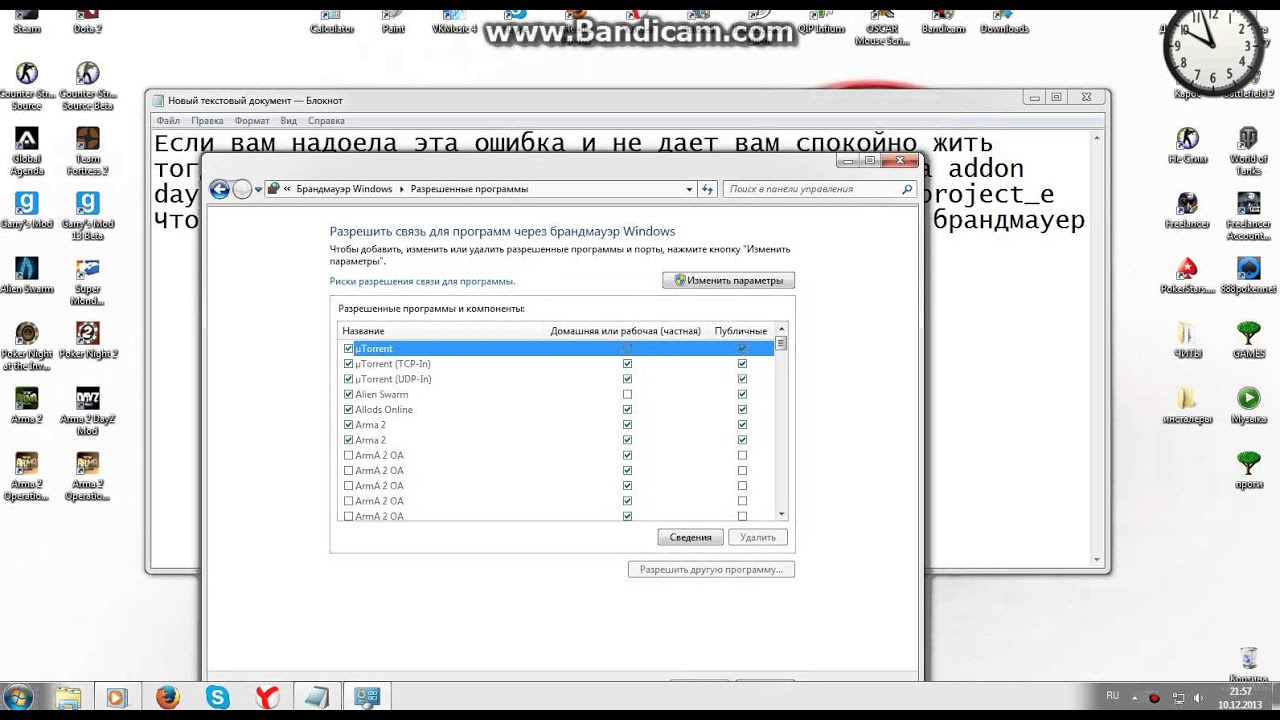Image resolution: width=1280 pixels, height=720 pixels.
Task: Click the Домашняя или рабочая column header
Action: (x=626, y=331)
